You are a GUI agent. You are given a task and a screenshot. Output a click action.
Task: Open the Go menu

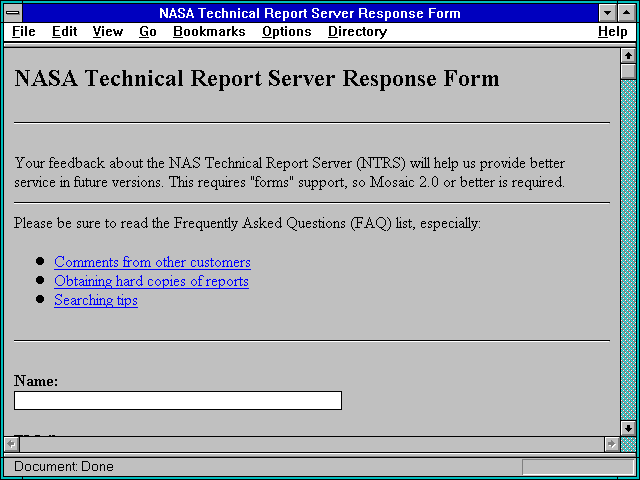pos(148,32)
